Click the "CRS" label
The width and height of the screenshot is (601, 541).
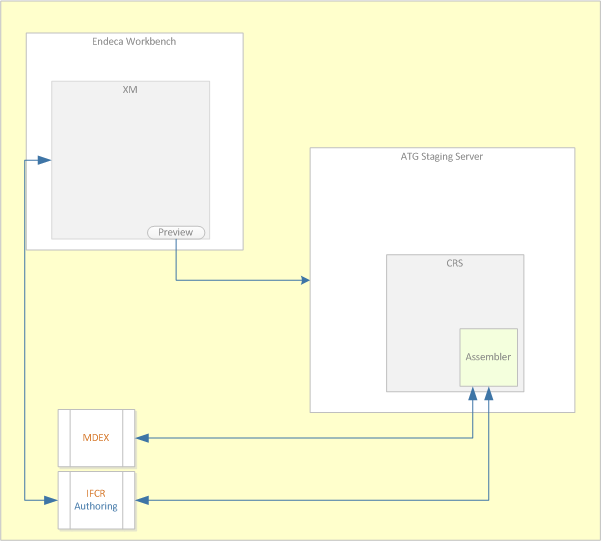click(455, 263)
